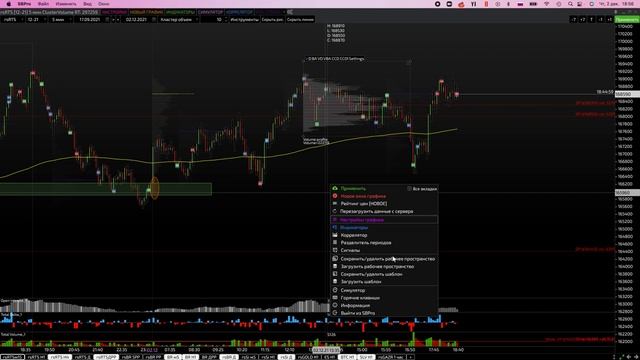Click the 'Инструменты' toolbar button
The image size is (640, 360).
point(244,20)
